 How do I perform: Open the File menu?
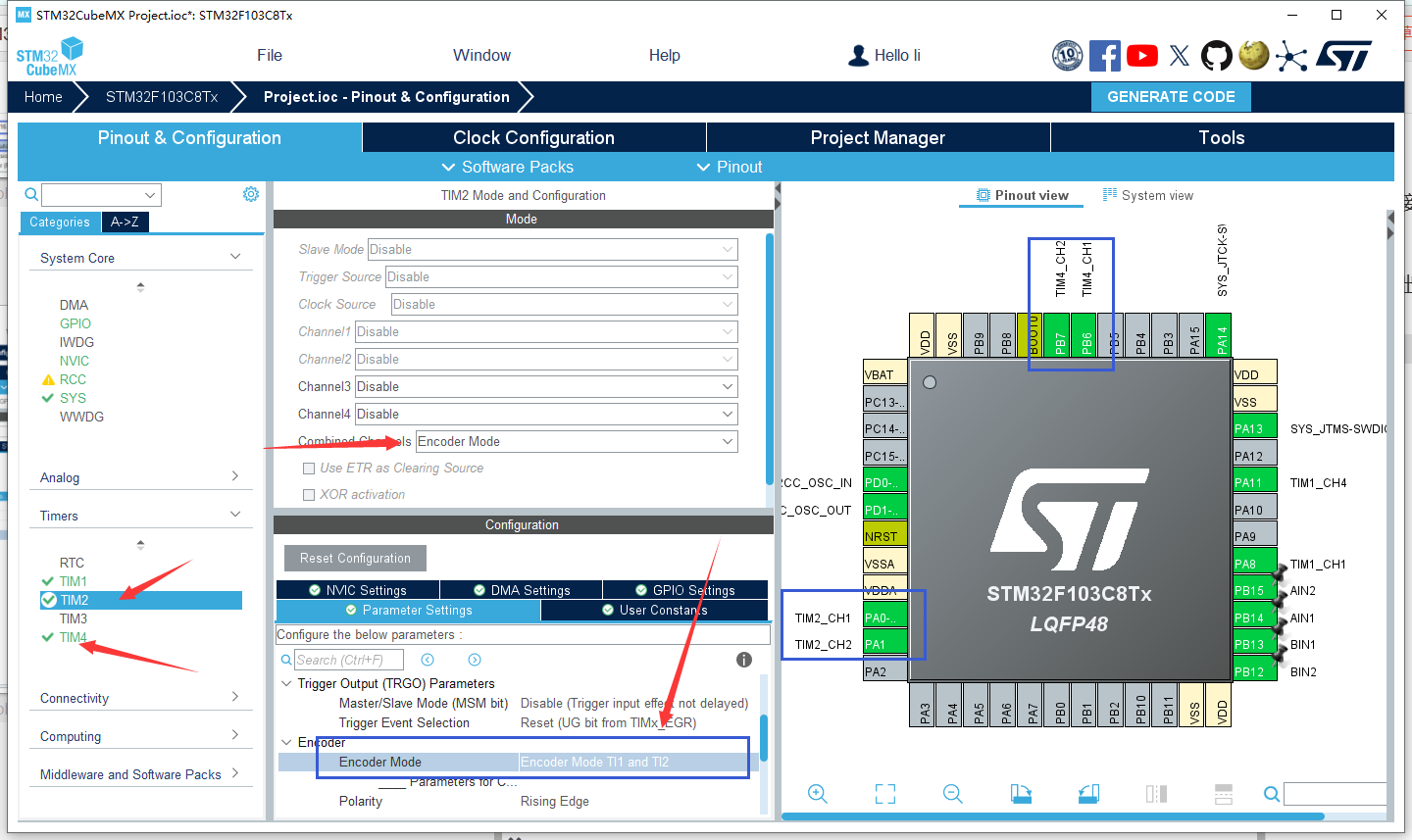coord(270,56)
